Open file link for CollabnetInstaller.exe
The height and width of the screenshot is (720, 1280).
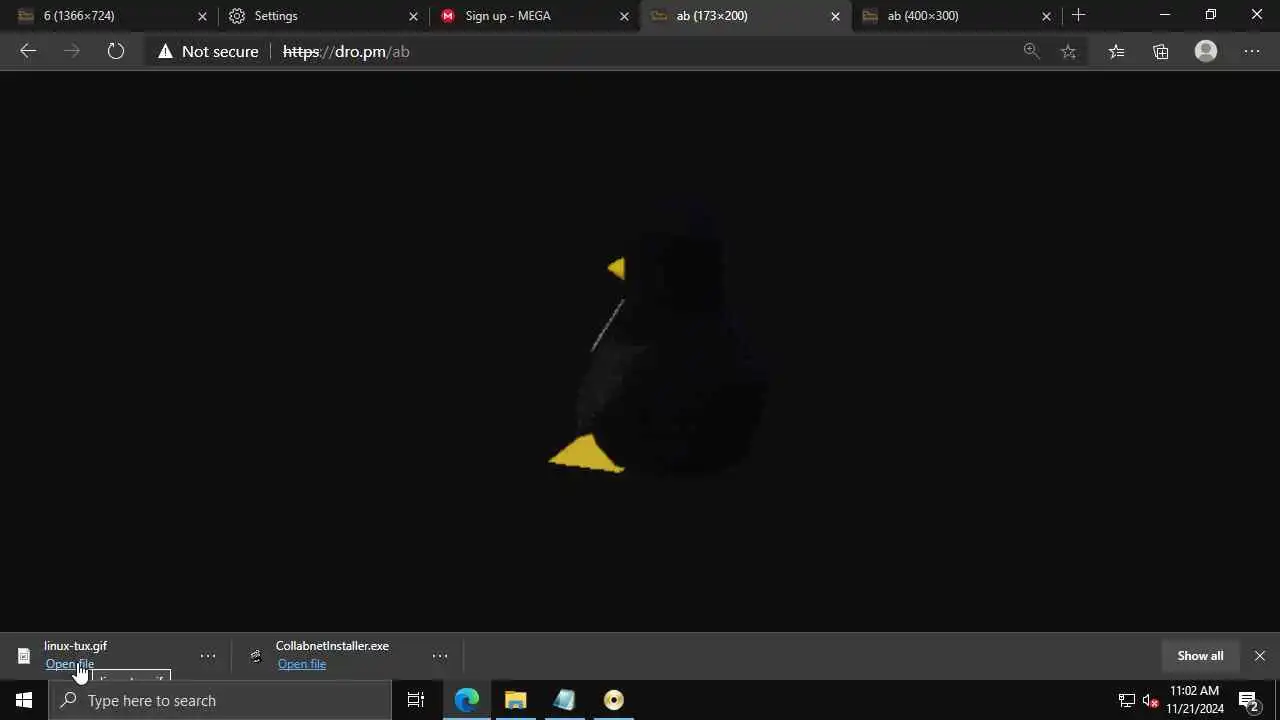pos(302,664)
